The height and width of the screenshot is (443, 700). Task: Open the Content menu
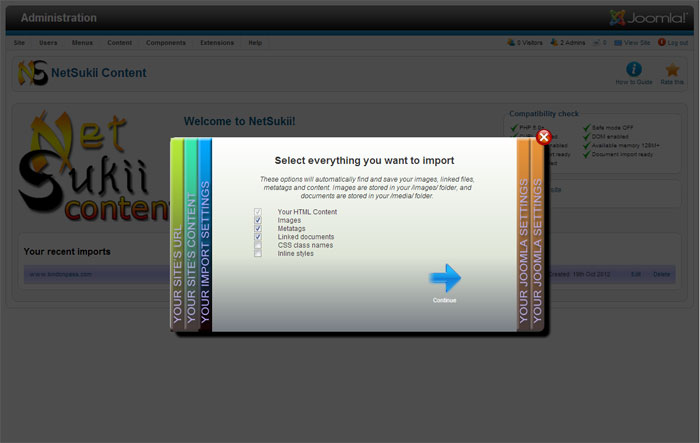[120, 43]
